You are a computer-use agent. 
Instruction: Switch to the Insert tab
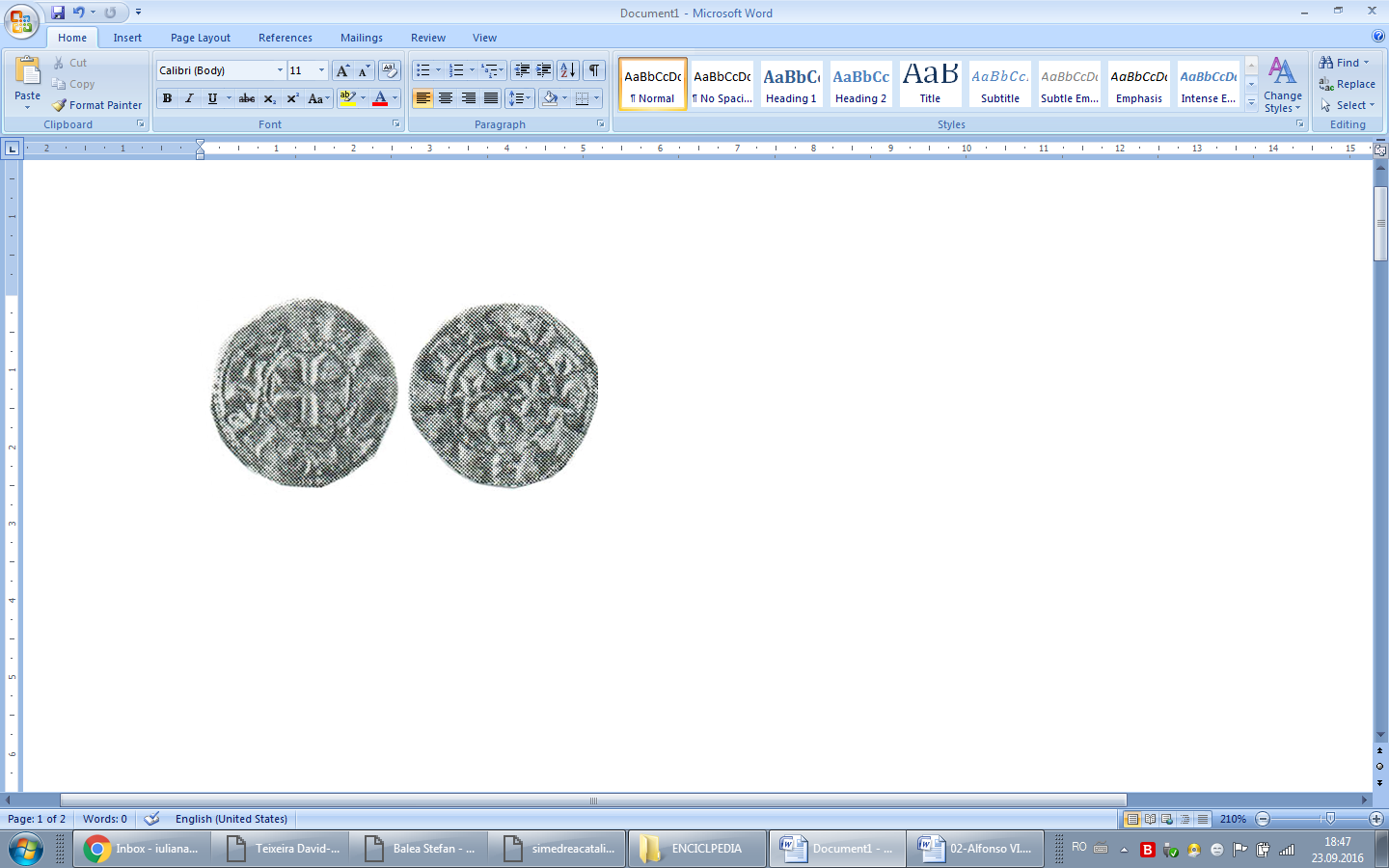127,38
